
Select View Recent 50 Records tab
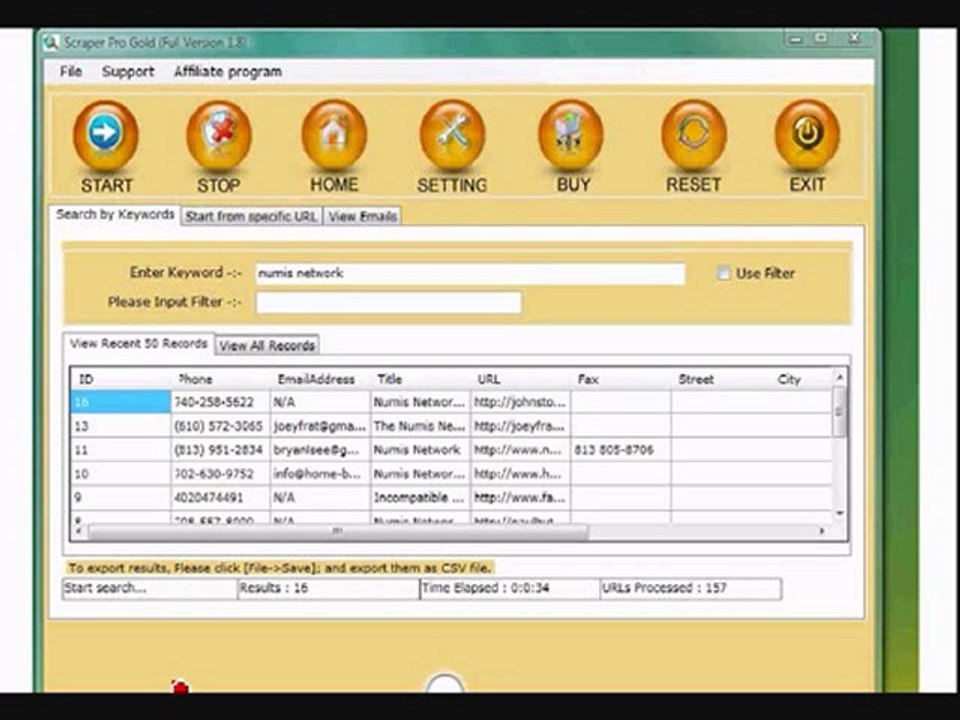click(138, 343)
